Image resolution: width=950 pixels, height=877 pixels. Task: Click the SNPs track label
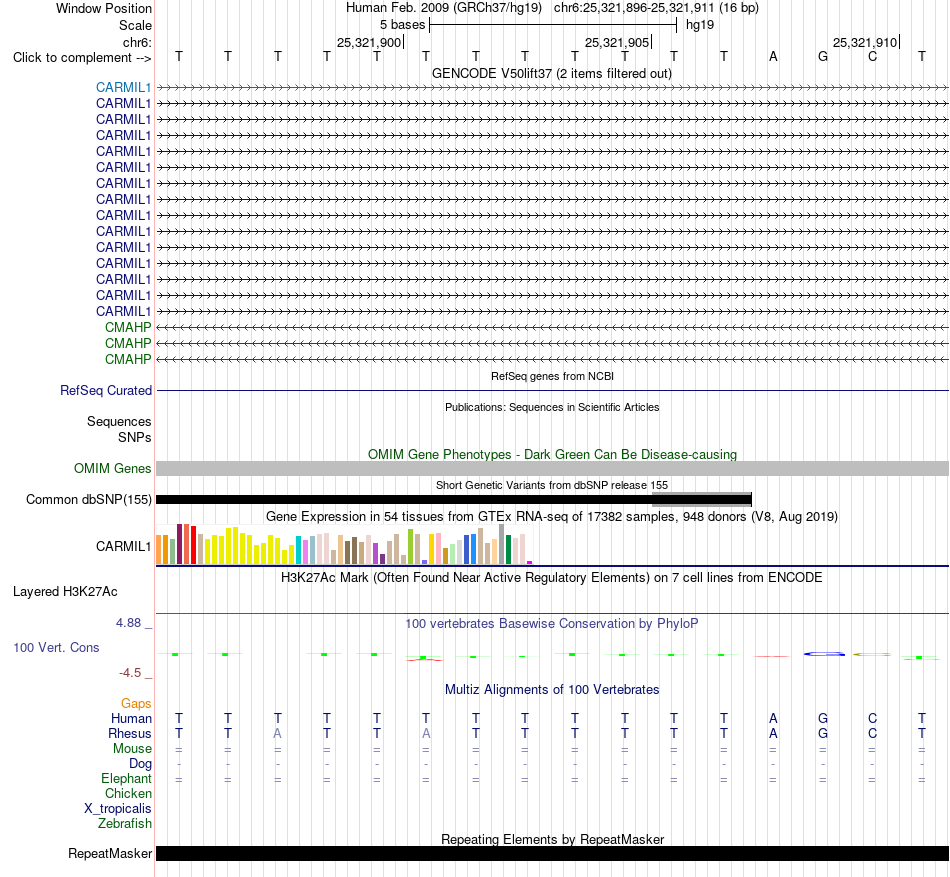pyautogui.click(x=135, y=437)
